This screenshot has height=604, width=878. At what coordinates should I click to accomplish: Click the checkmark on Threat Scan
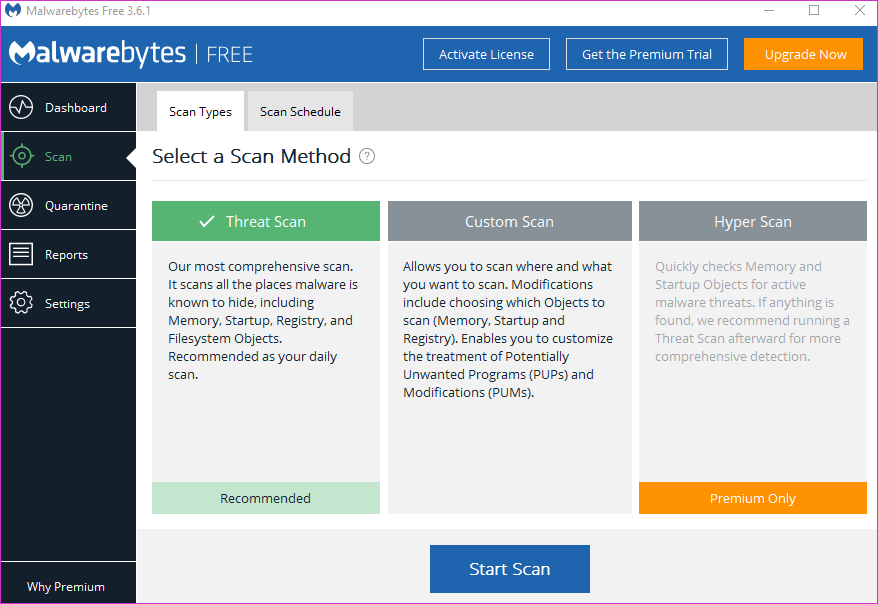pos(207,222)
